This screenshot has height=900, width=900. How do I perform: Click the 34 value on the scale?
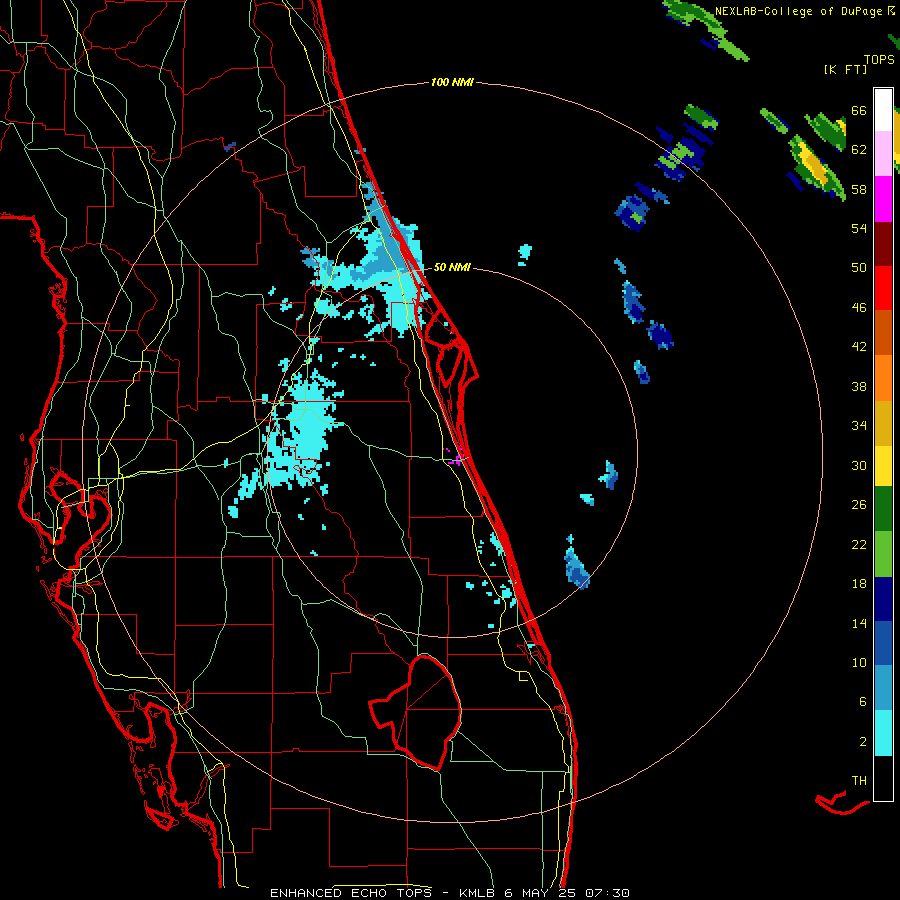tap(859, 426)
